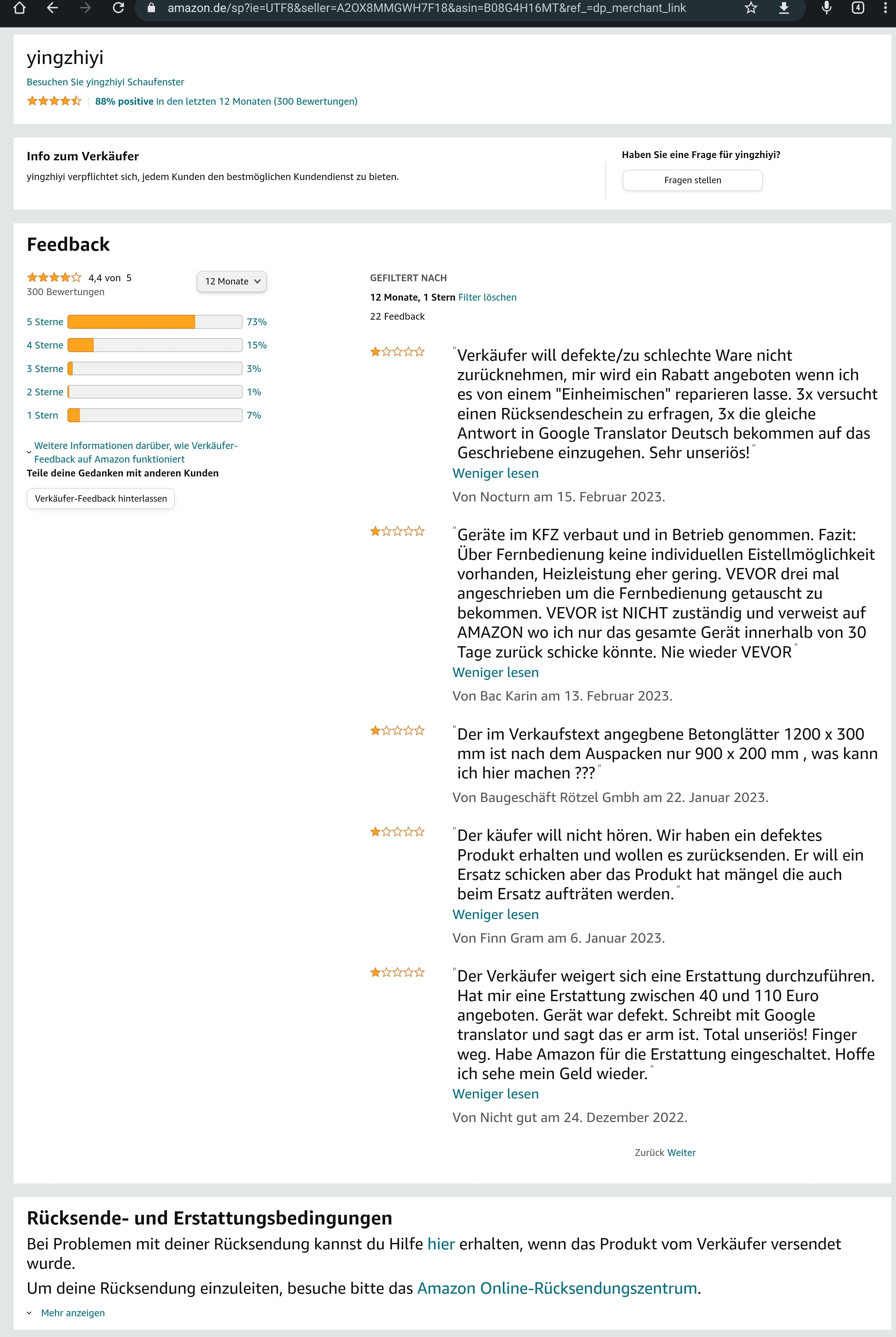Screen dimensions: 896x1337
Task: Visit the yingzhiyi Schaufenster link
Action: [x=105, y=82]
